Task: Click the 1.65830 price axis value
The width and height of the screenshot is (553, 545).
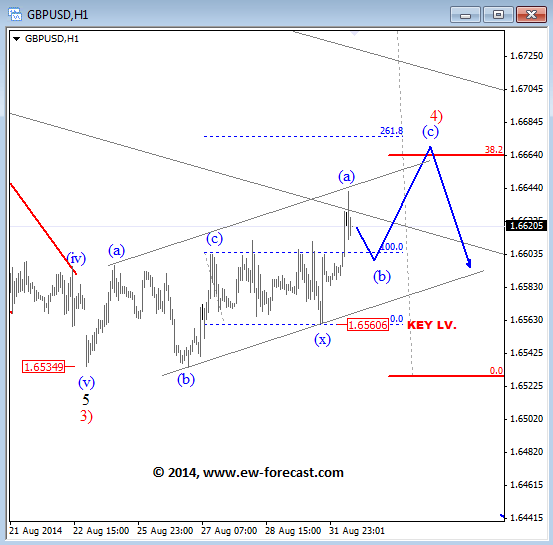Action: coord(527,287)
